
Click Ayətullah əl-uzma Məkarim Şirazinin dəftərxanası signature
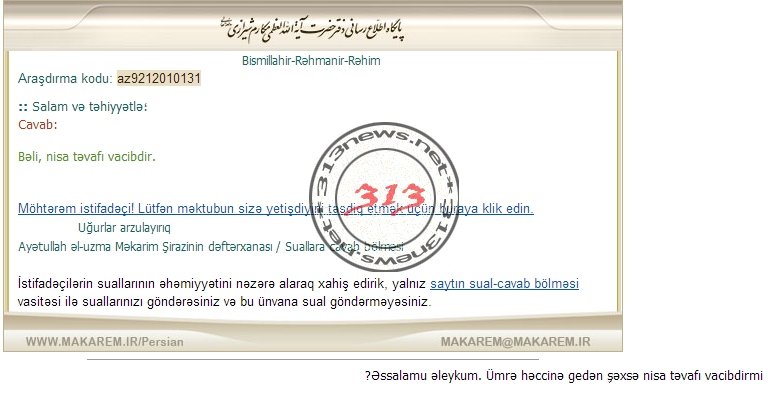click(x=145, y=246)
